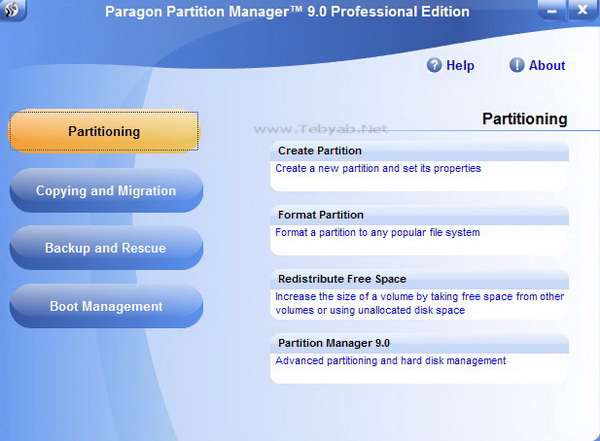Click the Help question mark icon
Screen dimensions: 600x441
[x=434, y=65]
